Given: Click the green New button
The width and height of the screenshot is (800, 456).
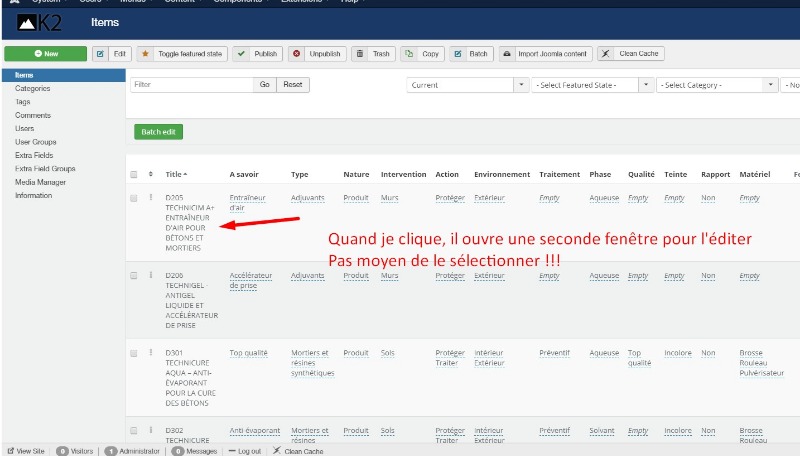Looking at the screenshot, I should (45, 54).
